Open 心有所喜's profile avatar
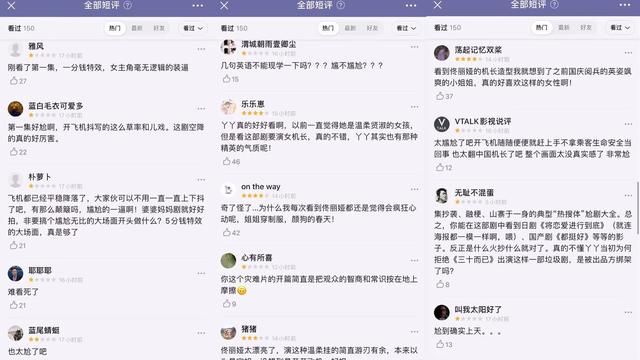This screenshot has height=360, width=640. tap(228, 260)
